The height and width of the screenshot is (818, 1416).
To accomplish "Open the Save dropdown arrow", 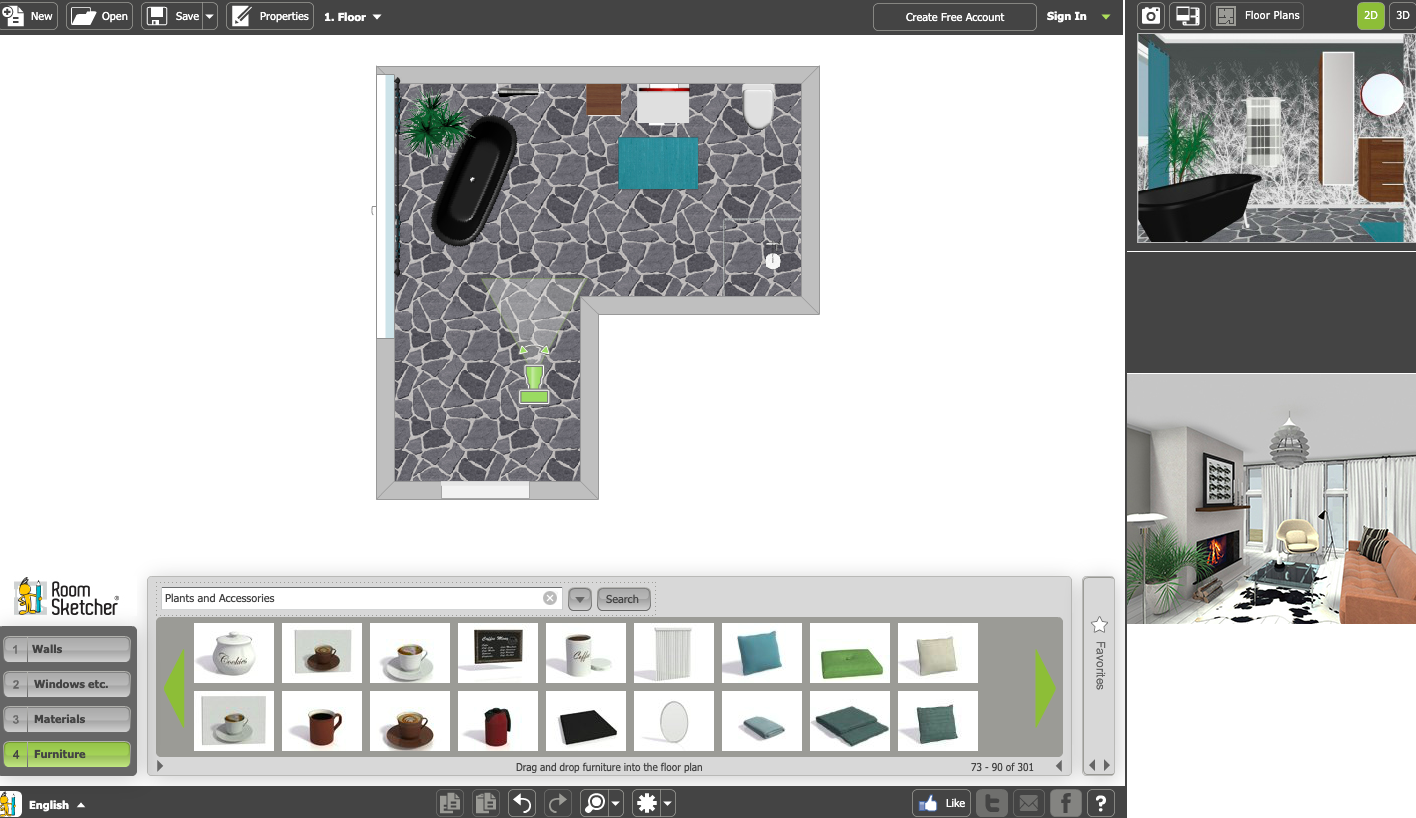I will click(x=210, y=17).
